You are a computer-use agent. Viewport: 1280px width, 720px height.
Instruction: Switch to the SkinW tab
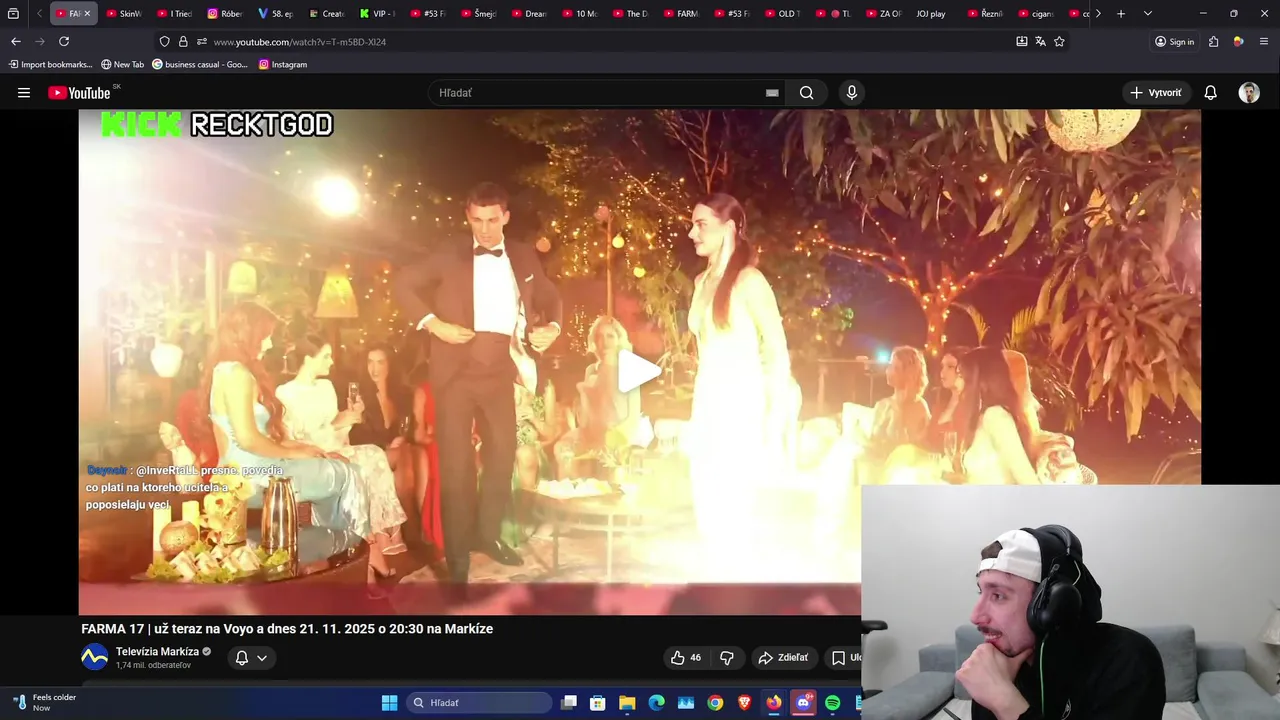pos(125,14)
